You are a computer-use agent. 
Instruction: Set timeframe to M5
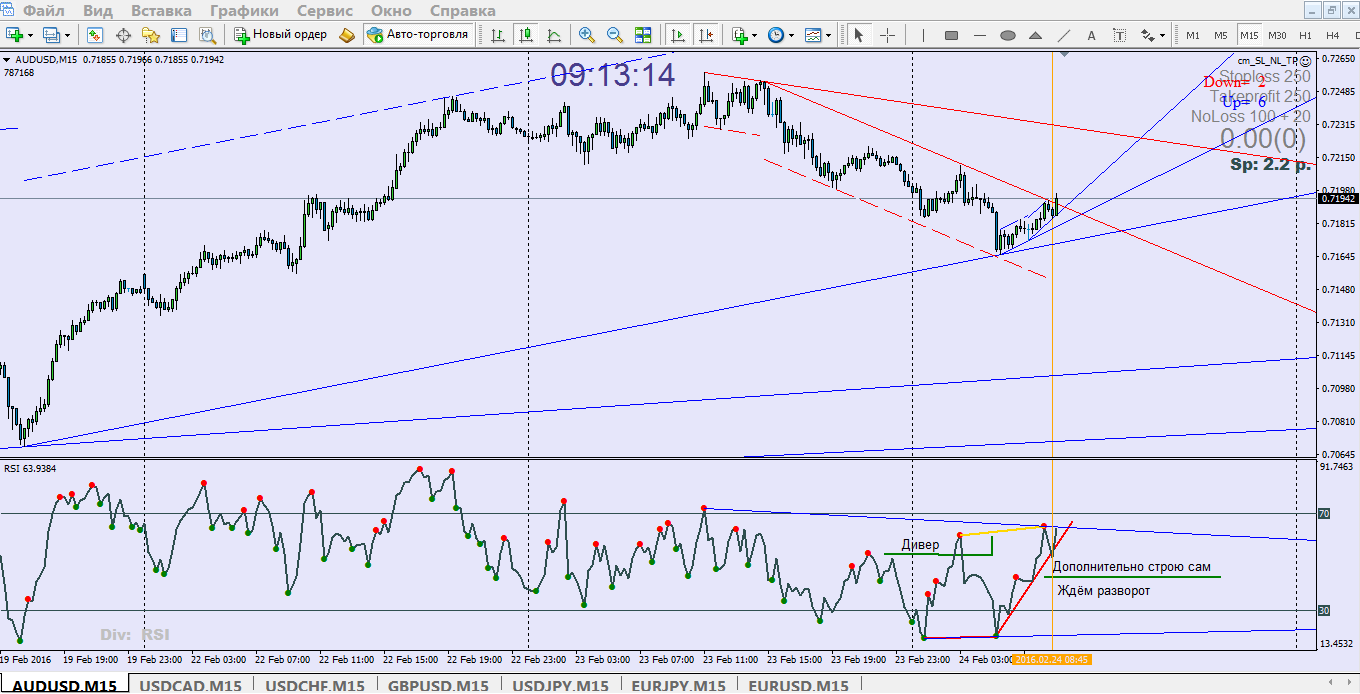(1221, 35)
